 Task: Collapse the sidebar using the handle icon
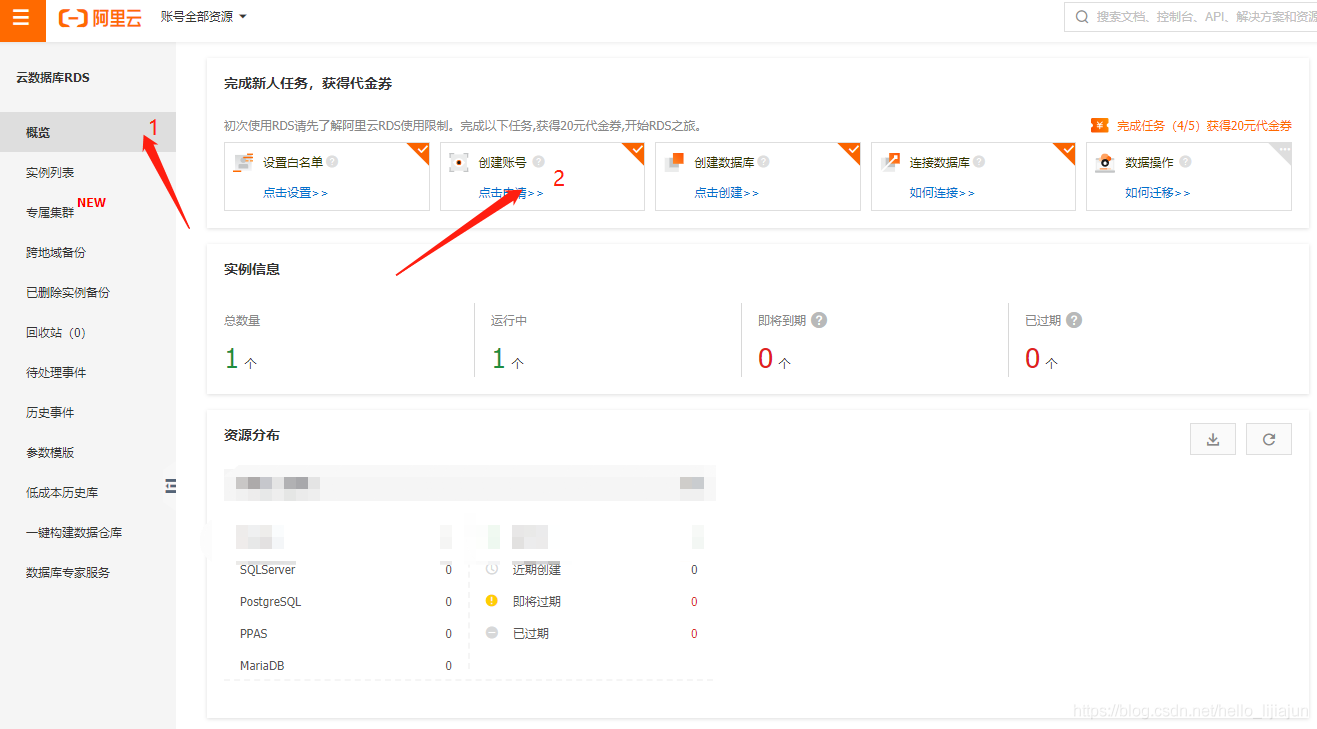click(171, 486)
